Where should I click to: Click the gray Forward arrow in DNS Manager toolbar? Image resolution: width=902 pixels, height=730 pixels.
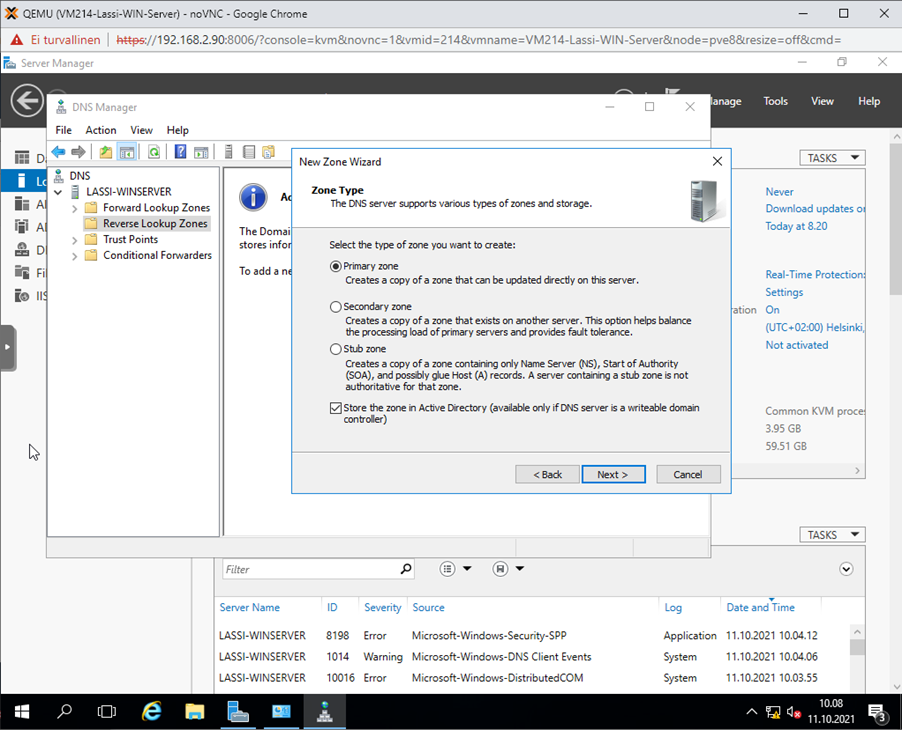click(x=78, y=152)
